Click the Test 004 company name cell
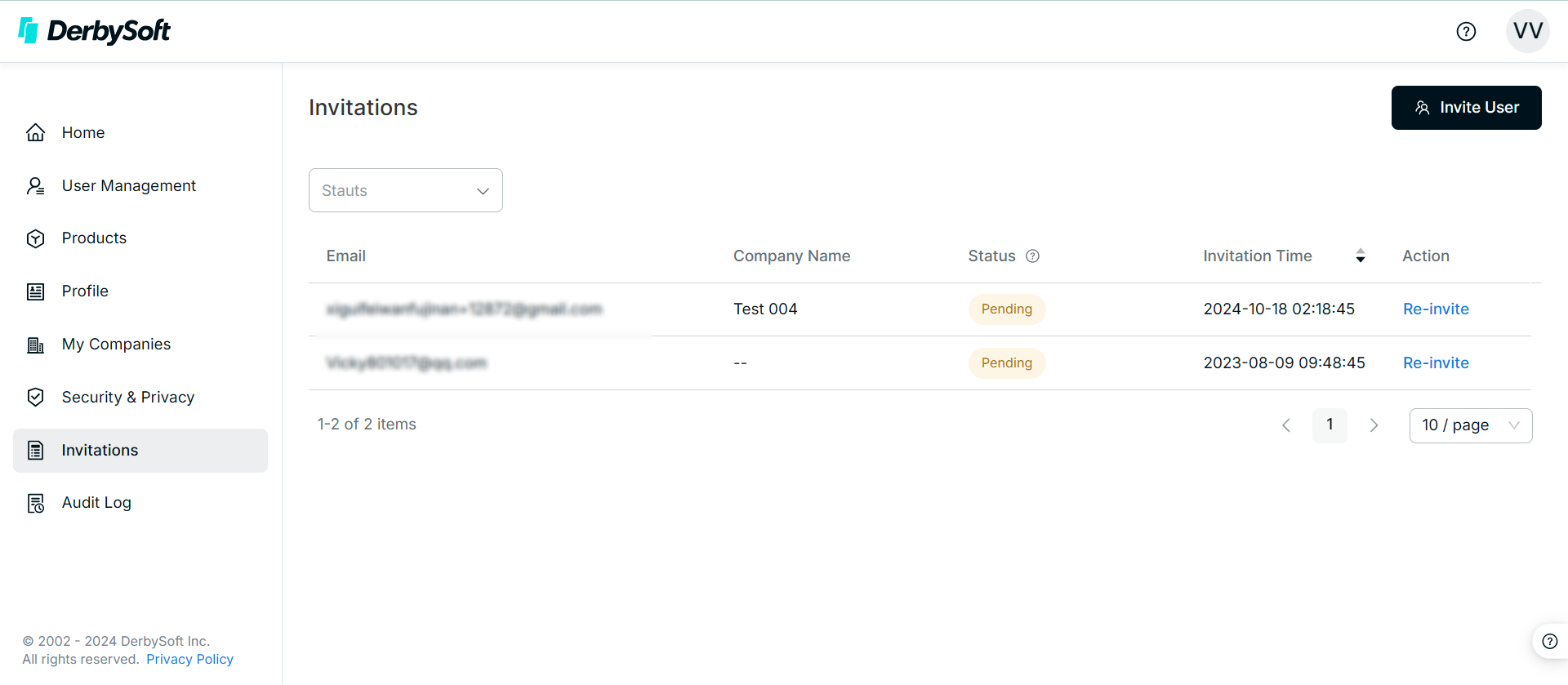Screen dimensions: 1568x685 [x=765, y=309]
